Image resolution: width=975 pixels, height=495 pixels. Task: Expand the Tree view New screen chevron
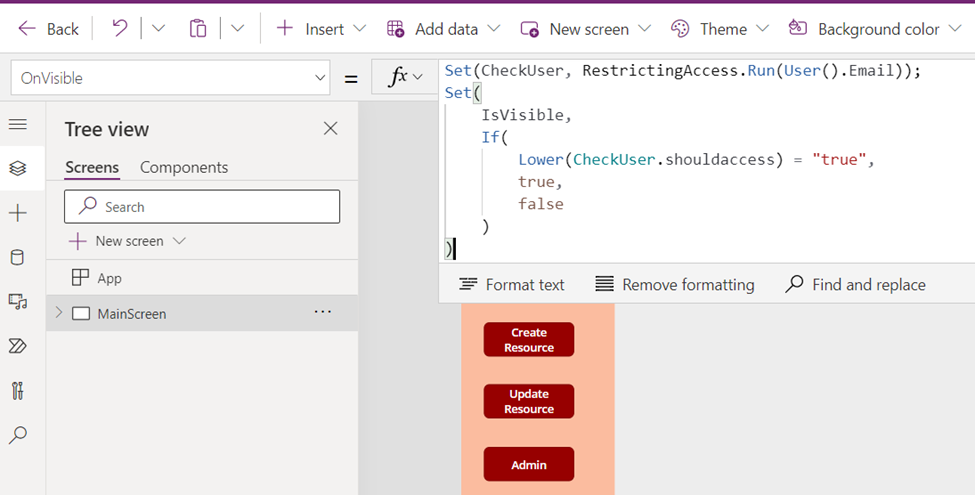179,241
